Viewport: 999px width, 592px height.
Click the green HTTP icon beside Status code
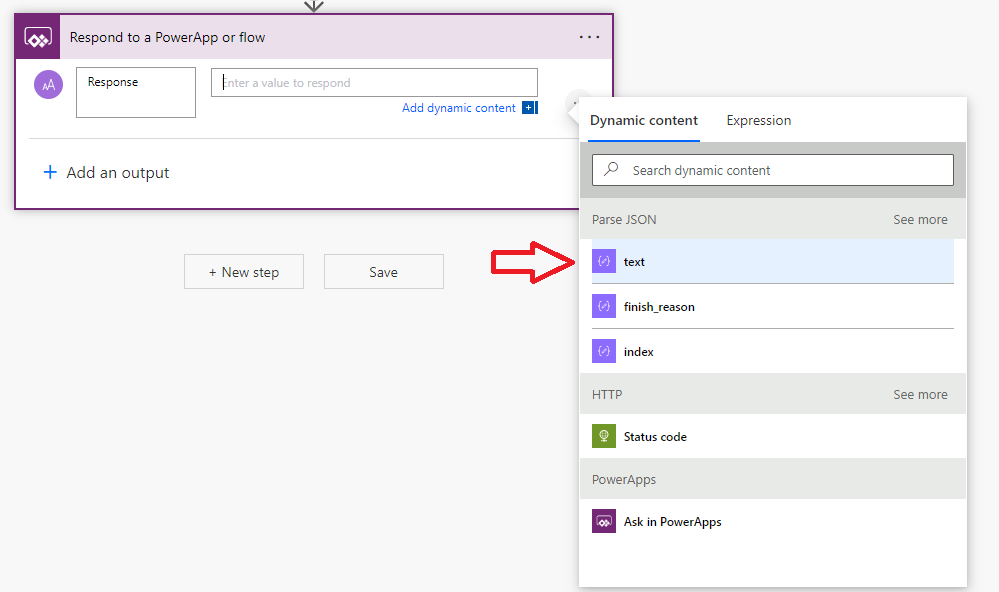[x=604, y=437]
